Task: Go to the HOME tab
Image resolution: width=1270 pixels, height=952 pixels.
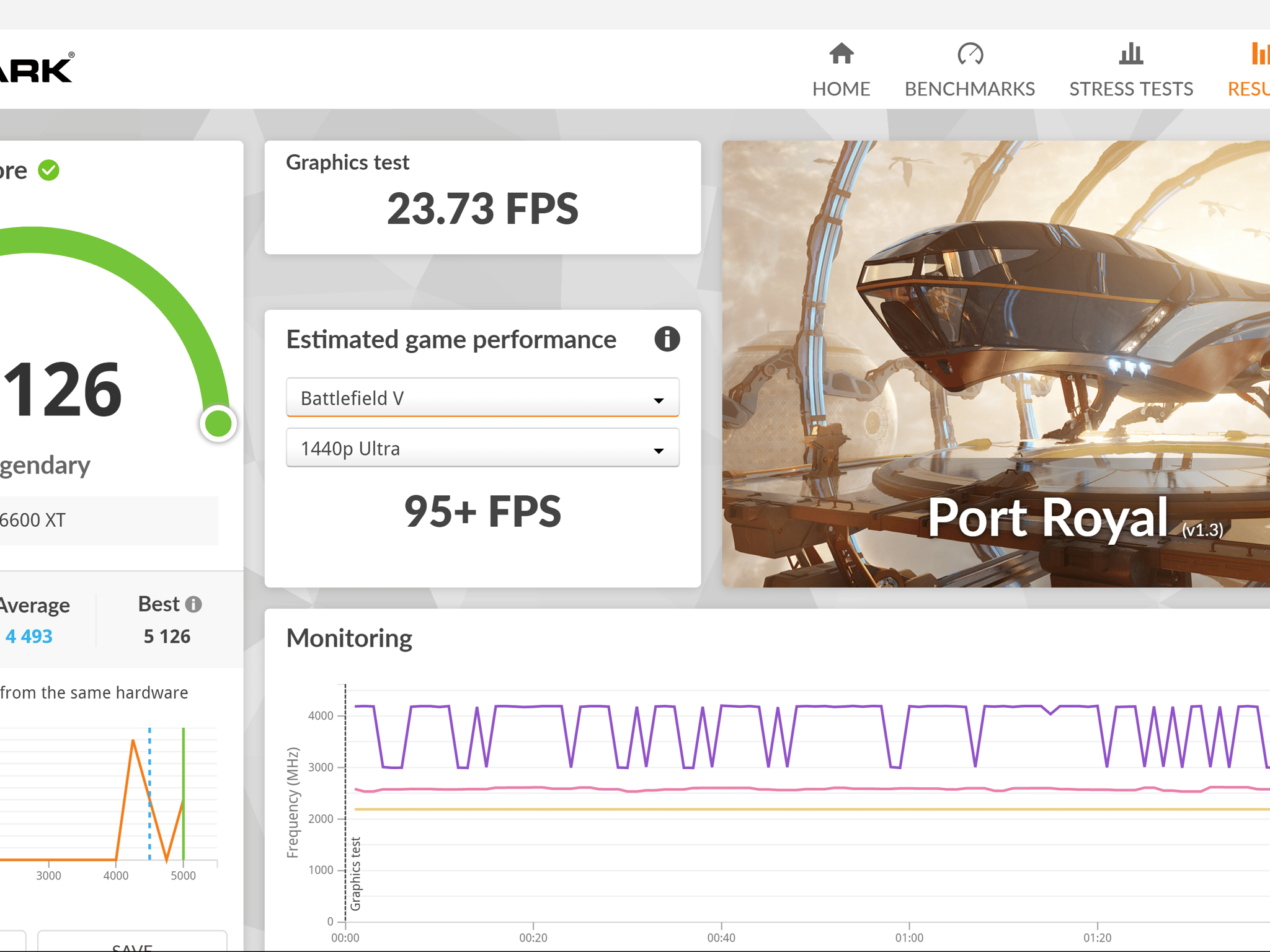Action: click(841, 89)
